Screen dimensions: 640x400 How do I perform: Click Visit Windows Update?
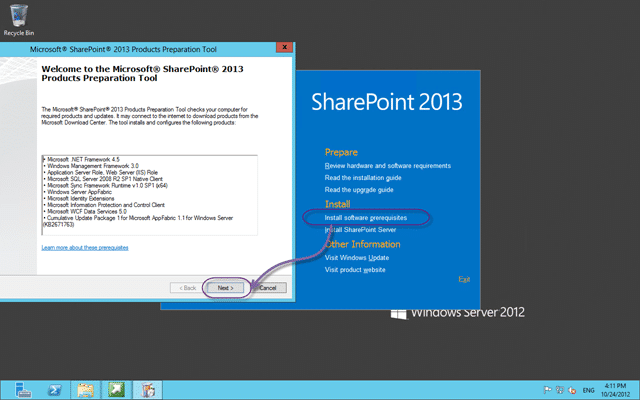point(357,258)
